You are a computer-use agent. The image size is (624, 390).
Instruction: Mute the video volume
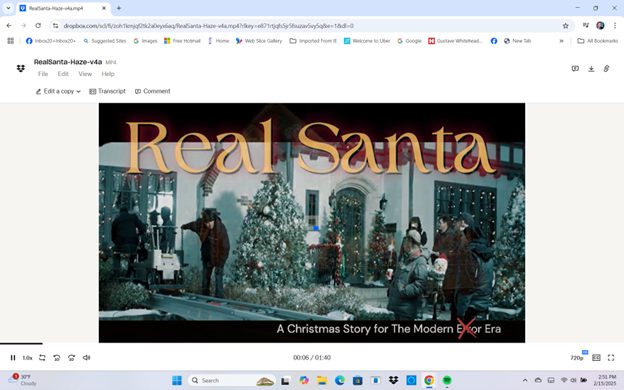86,357
